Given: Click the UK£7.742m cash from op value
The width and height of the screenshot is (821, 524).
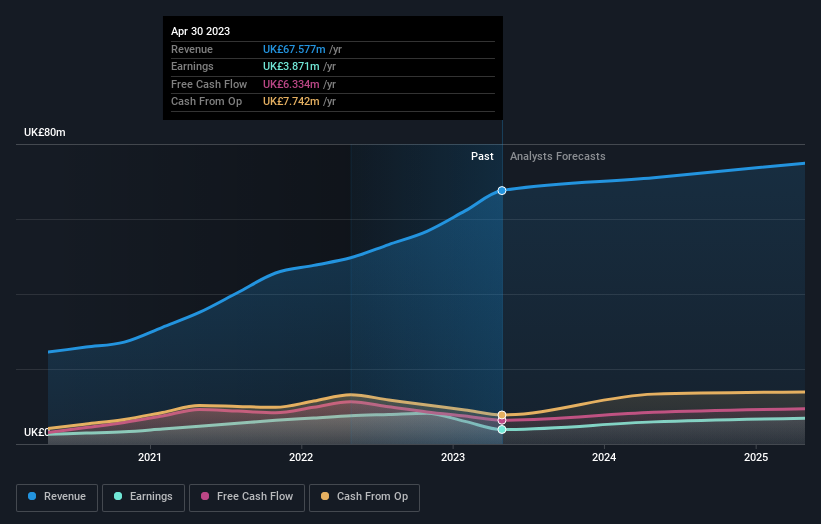Looking at the screenshot, I should 291,102.
